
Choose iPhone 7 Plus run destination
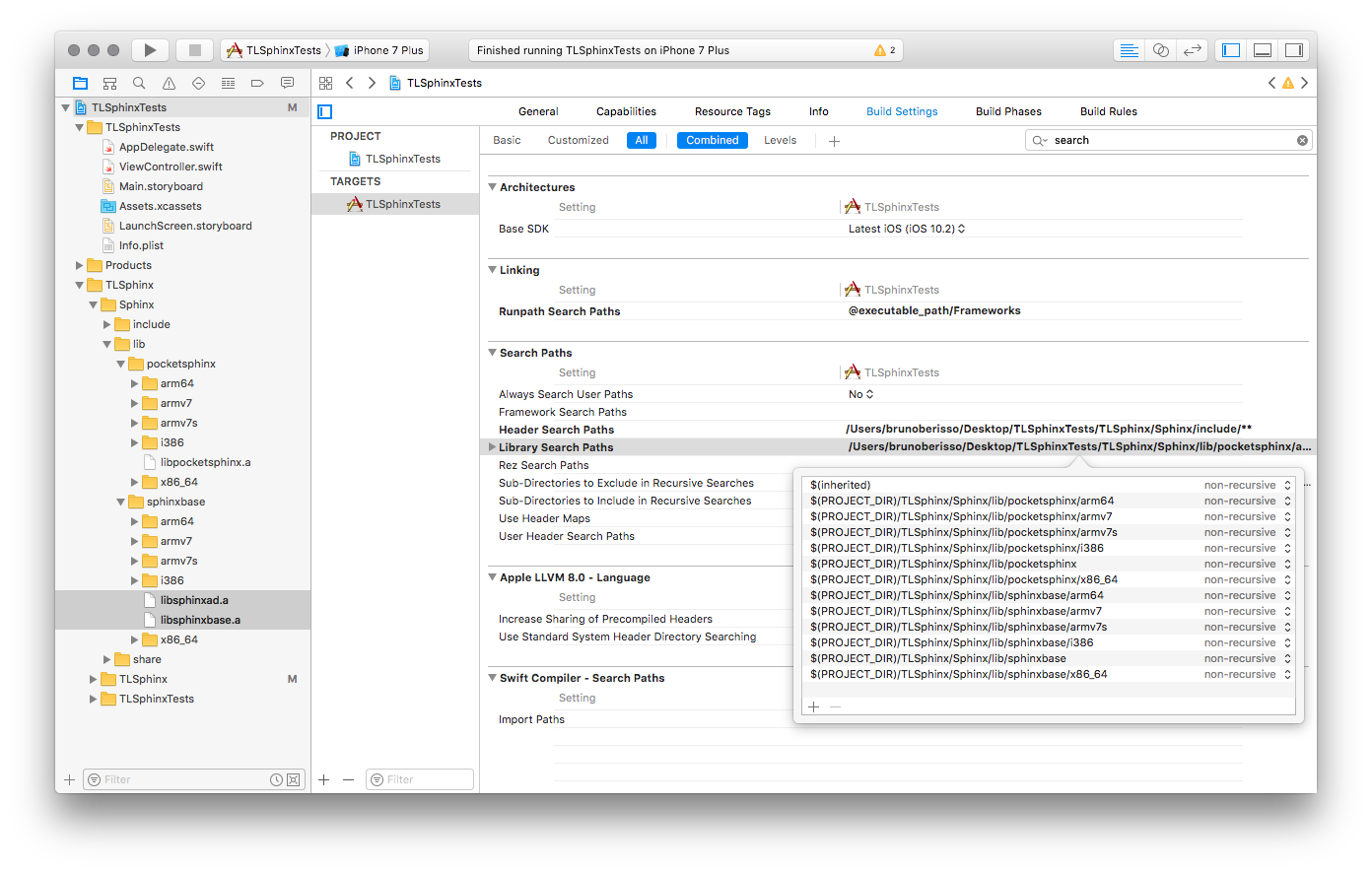click(x=379, y=50)
